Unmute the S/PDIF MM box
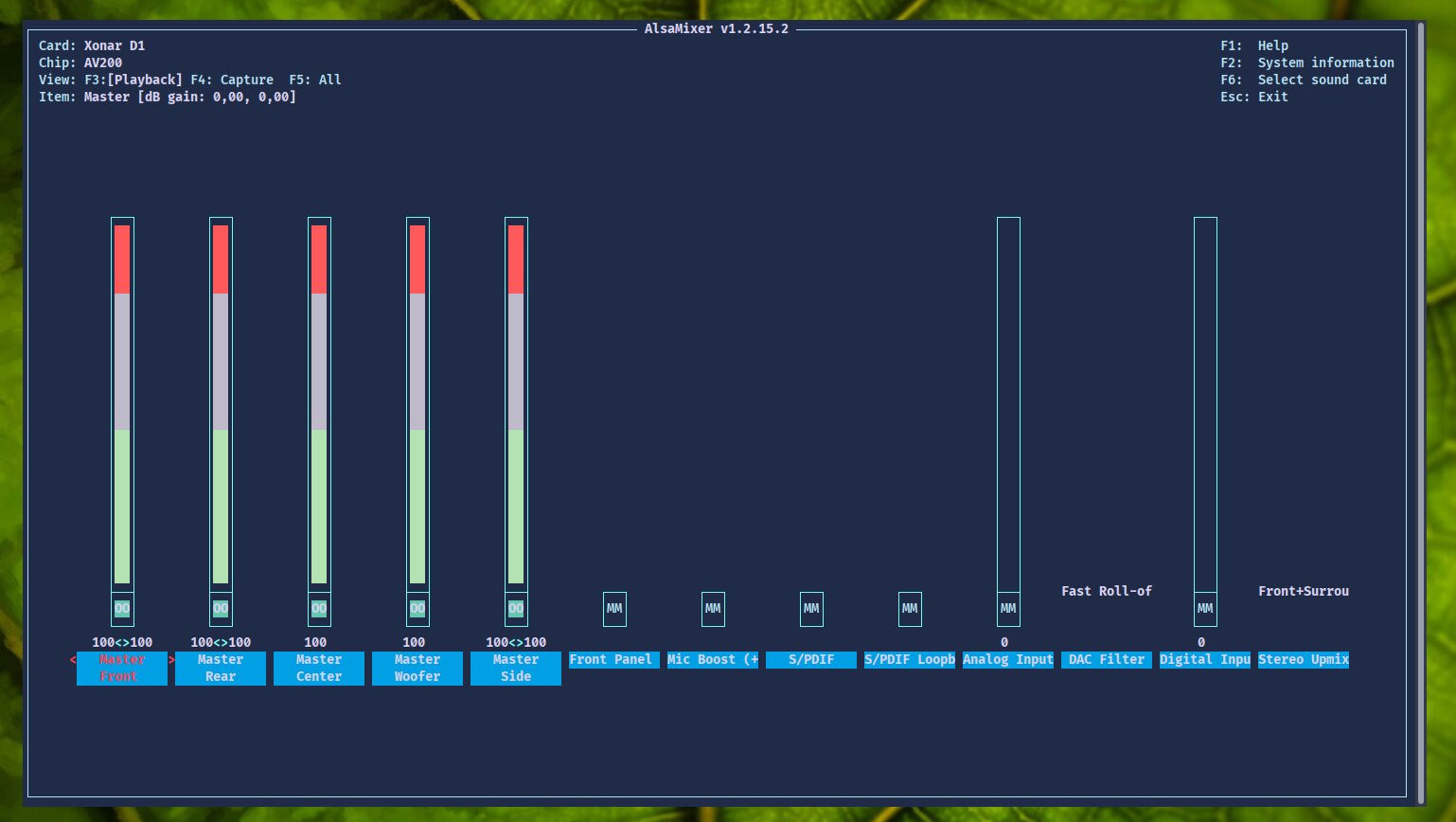 811,609
